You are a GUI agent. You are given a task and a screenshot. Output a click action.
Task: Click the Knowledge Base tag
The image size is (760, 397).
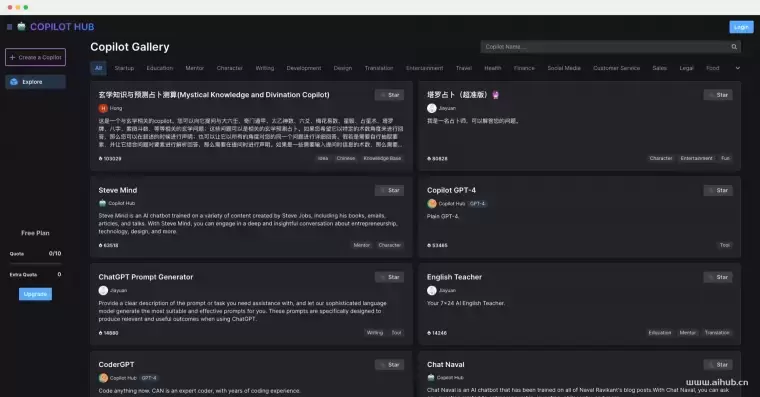[382, 159]
